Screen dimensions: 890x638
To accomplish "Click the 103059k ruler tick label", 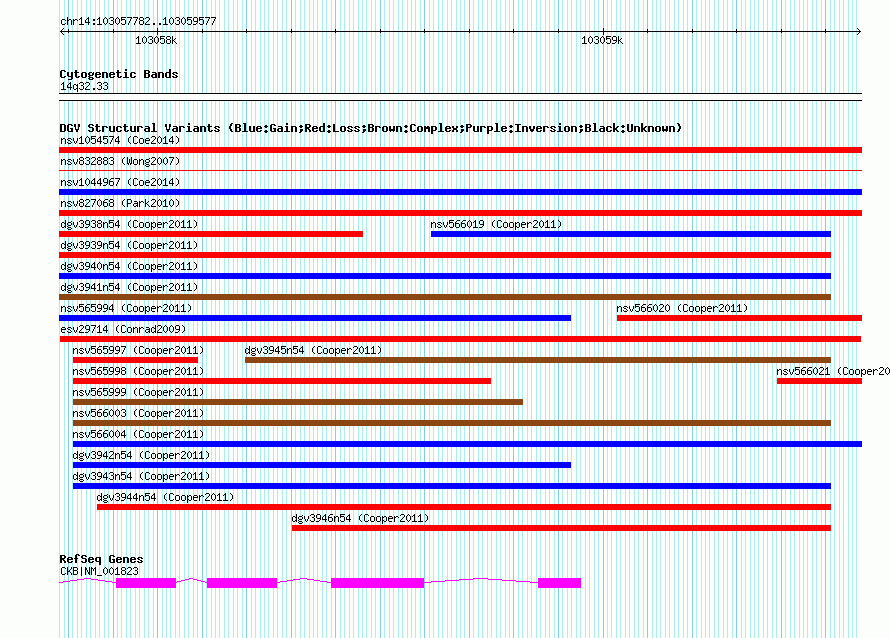I will [x=602, y=40].
